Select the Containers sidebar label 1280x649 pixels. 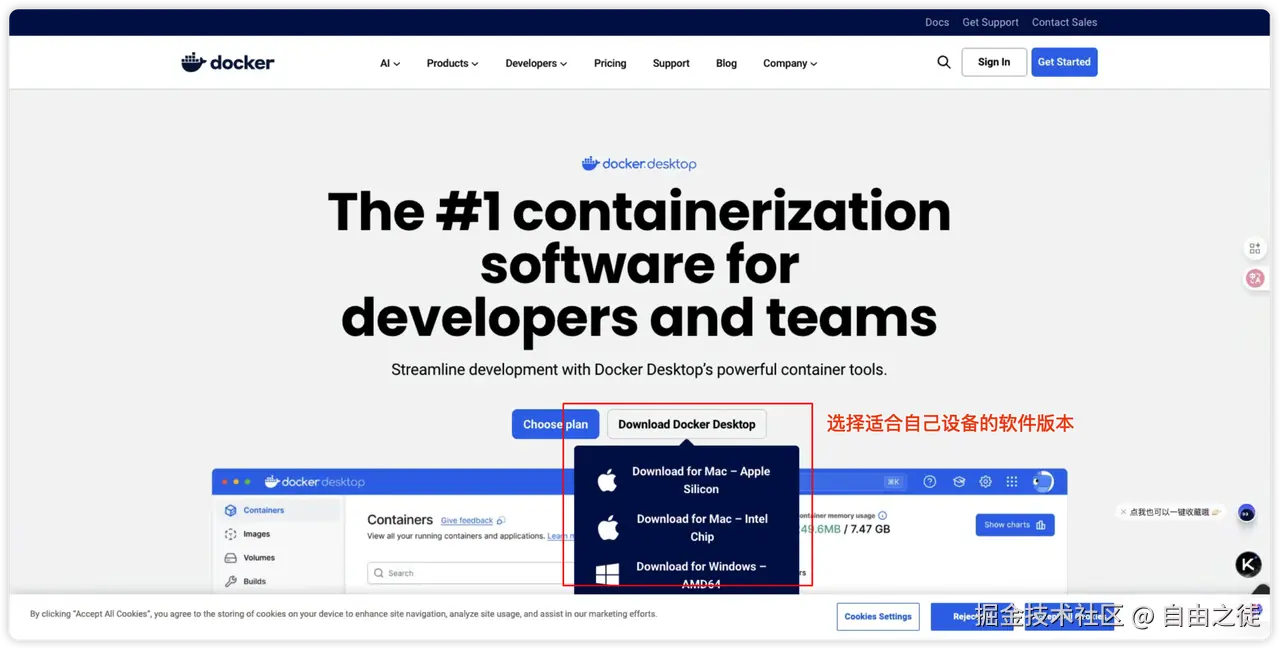tap(264, 510)
